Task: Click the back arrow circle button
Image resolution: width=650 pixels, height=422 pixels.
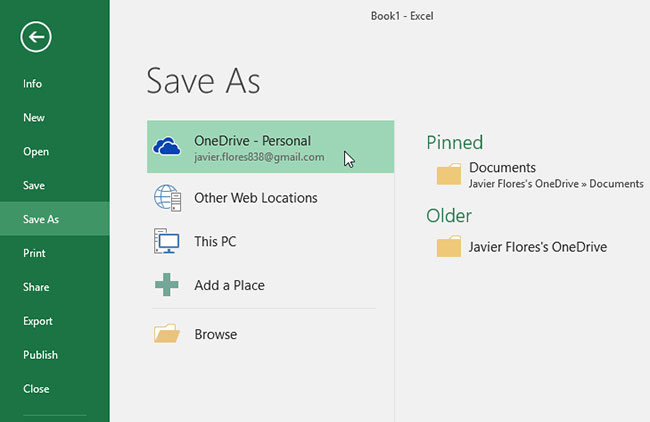Action: click(x=36, y=37)
